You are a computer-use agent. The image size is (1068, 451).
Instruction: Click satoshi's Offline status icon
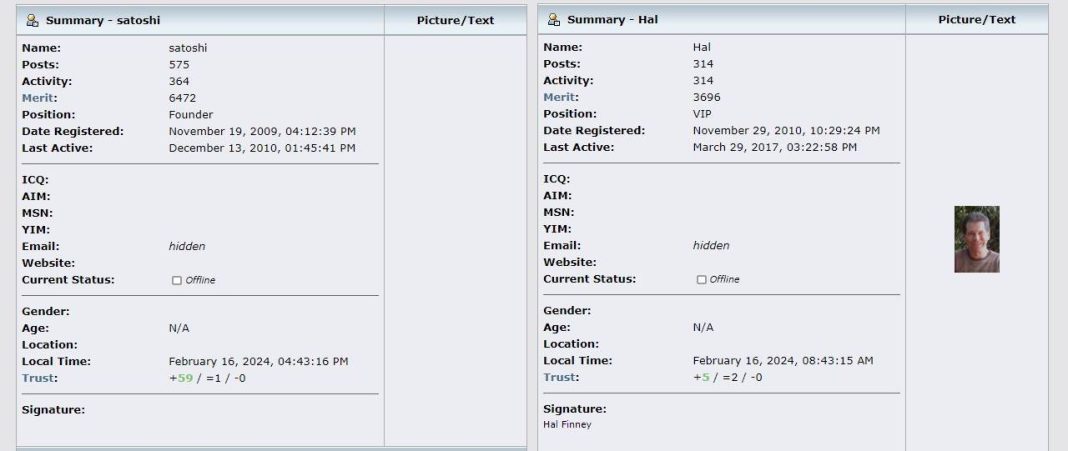(177, 281)
